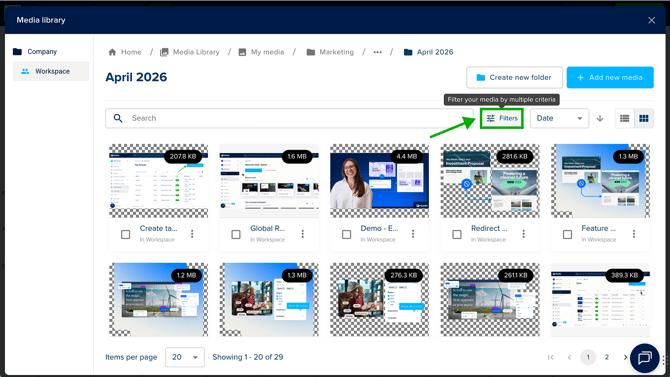
Task: Go to page 2
Action: (x=607, y=357)
